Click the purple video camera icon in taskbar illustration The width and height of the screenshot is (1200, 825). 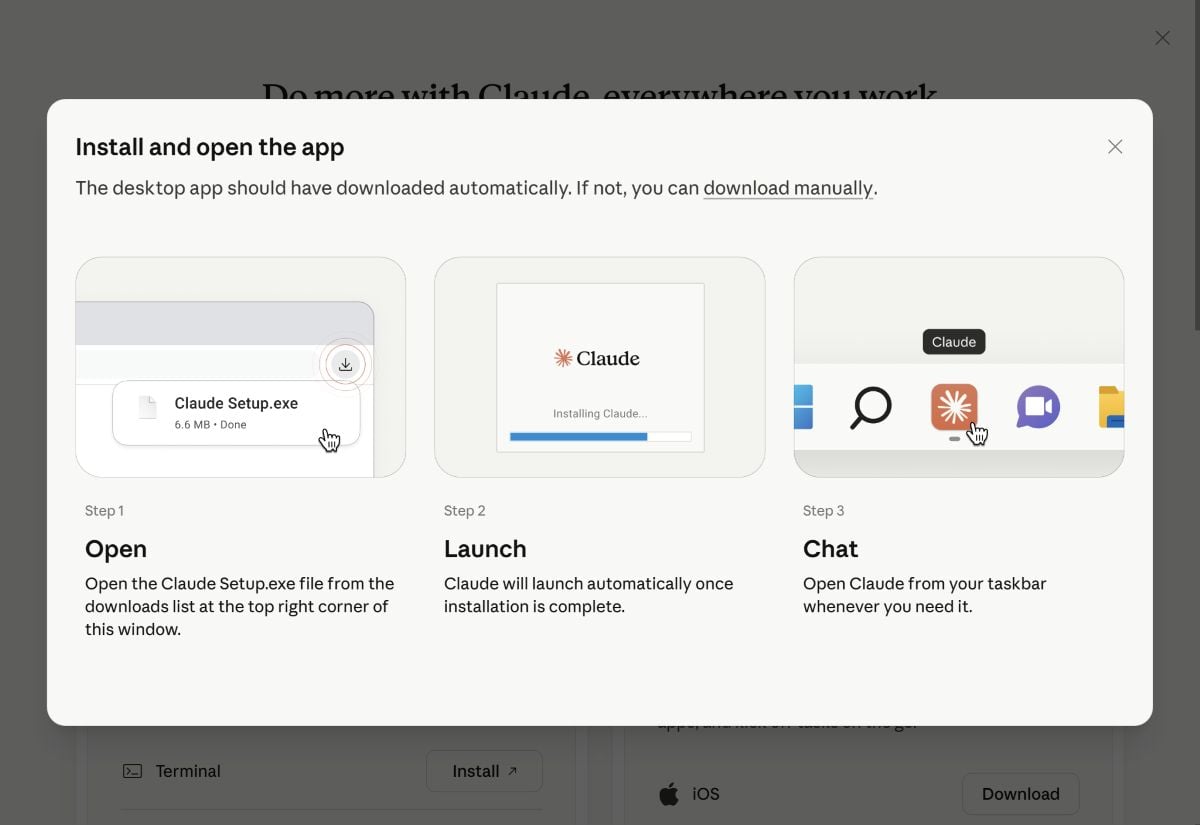pyautogui.click(x=1038, y=407)
